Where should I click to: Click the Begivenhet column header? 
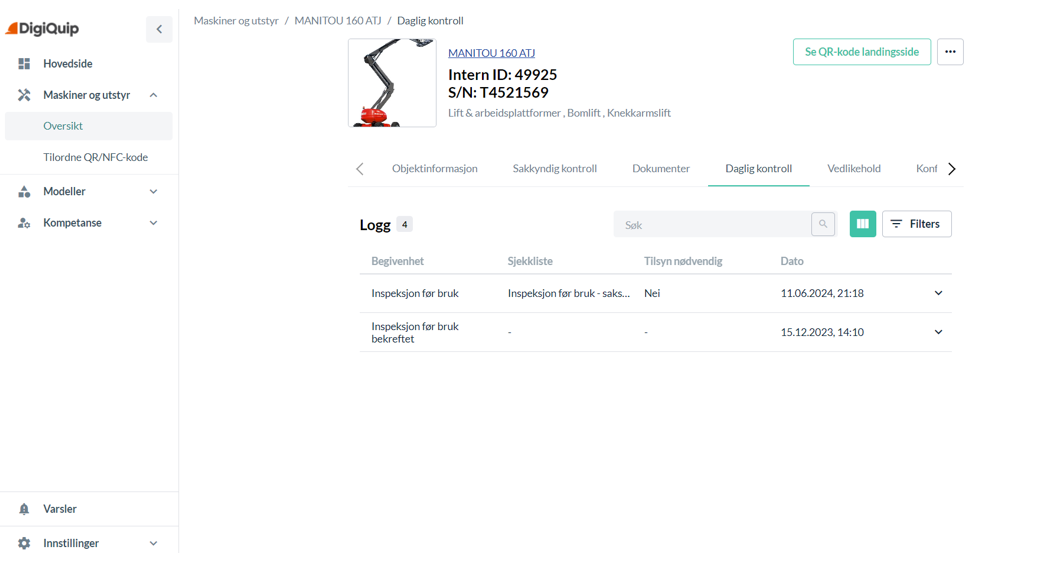click(398, 262)
